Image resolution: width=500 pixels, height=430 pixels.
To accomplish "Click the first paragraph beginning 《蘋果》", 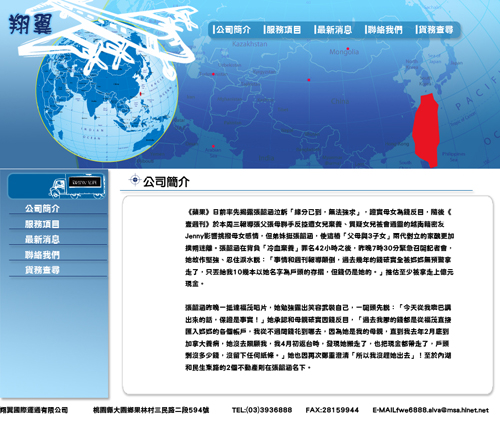I will pyautogui.click(x=319, y=248).
